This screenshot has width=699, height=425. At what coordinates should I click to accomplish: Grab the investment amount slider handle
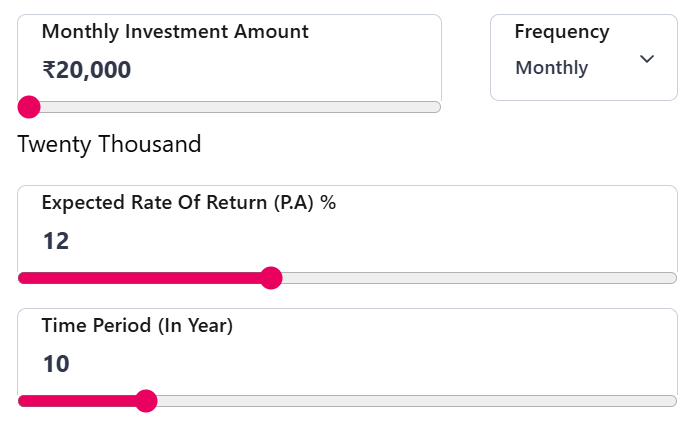29,107
